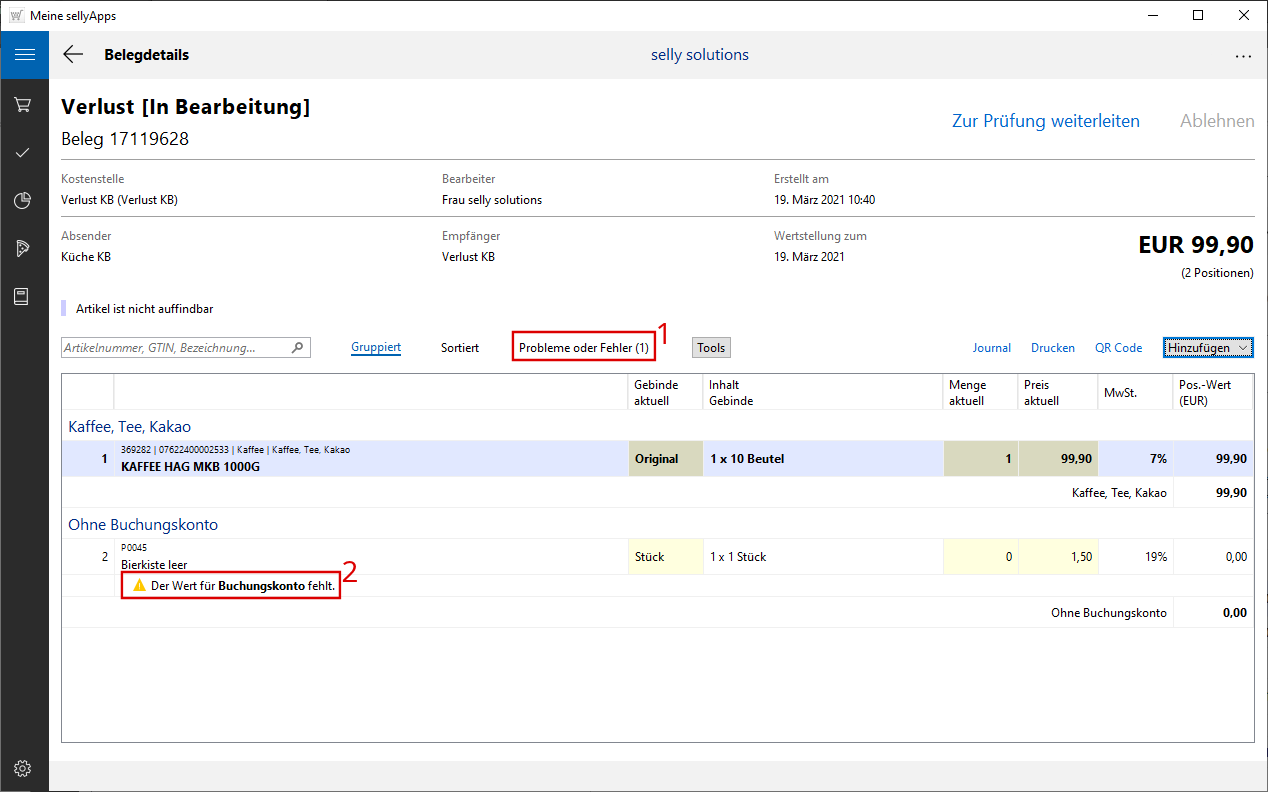Image resolution: width=1268 pixels, height=792 pixels.
Task: Open the book icon in sidebar
Action: (x=23, y=297)
